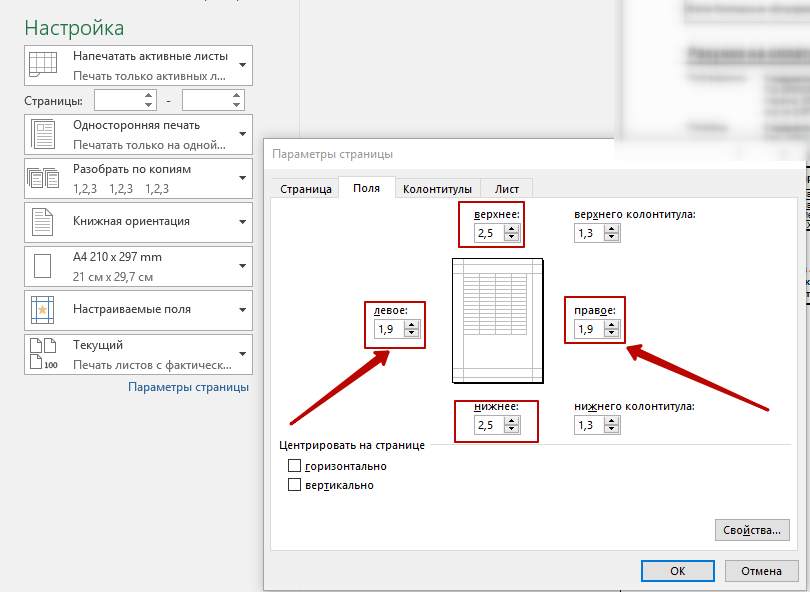This screenshot has height=592, width=810.
Task: Click the one-sided print icon
Action: (x=43, y=134)
